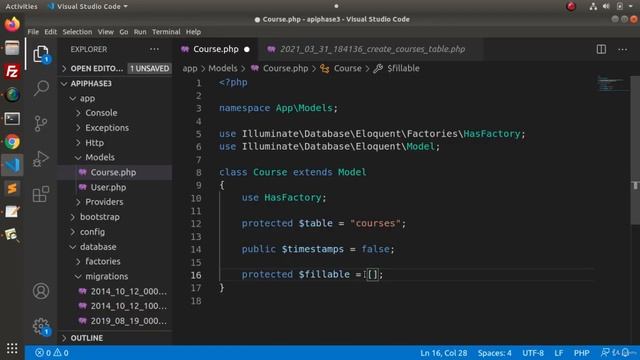Viewport: 640px width, 360px height.
Task: Open the Run menu
Action: 140,32
